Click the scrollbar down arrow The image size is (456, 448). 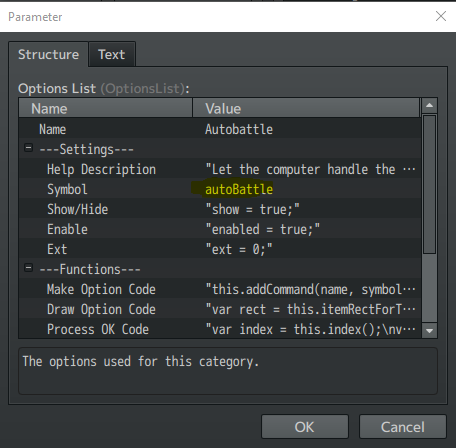point(429,331)
